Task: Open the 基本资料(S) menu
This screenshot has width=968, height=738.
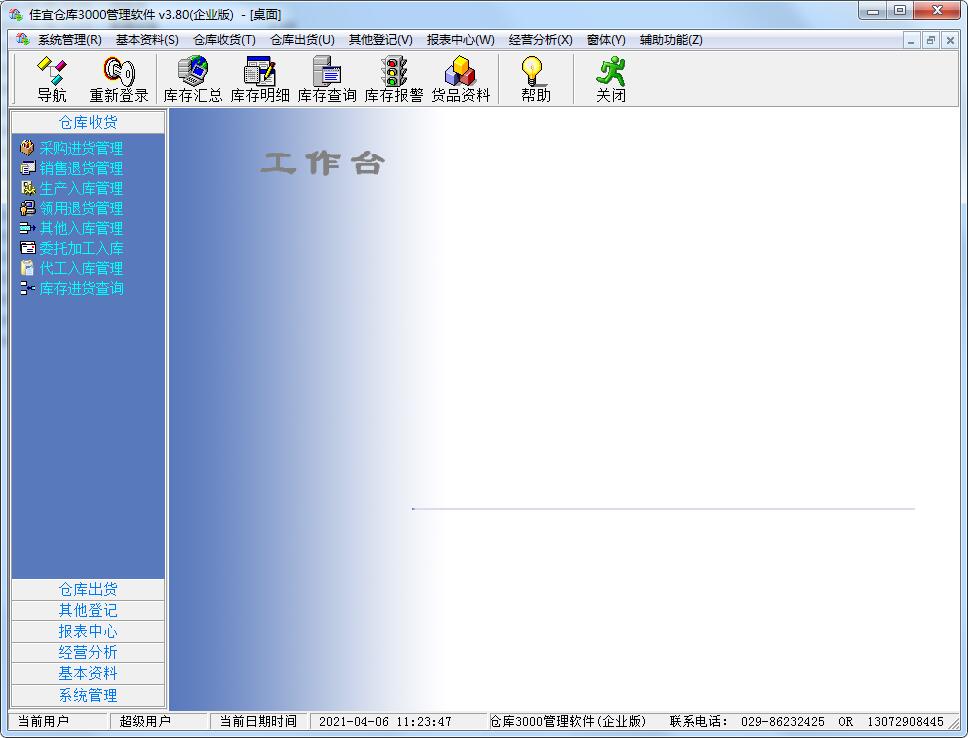Action: 147,40
